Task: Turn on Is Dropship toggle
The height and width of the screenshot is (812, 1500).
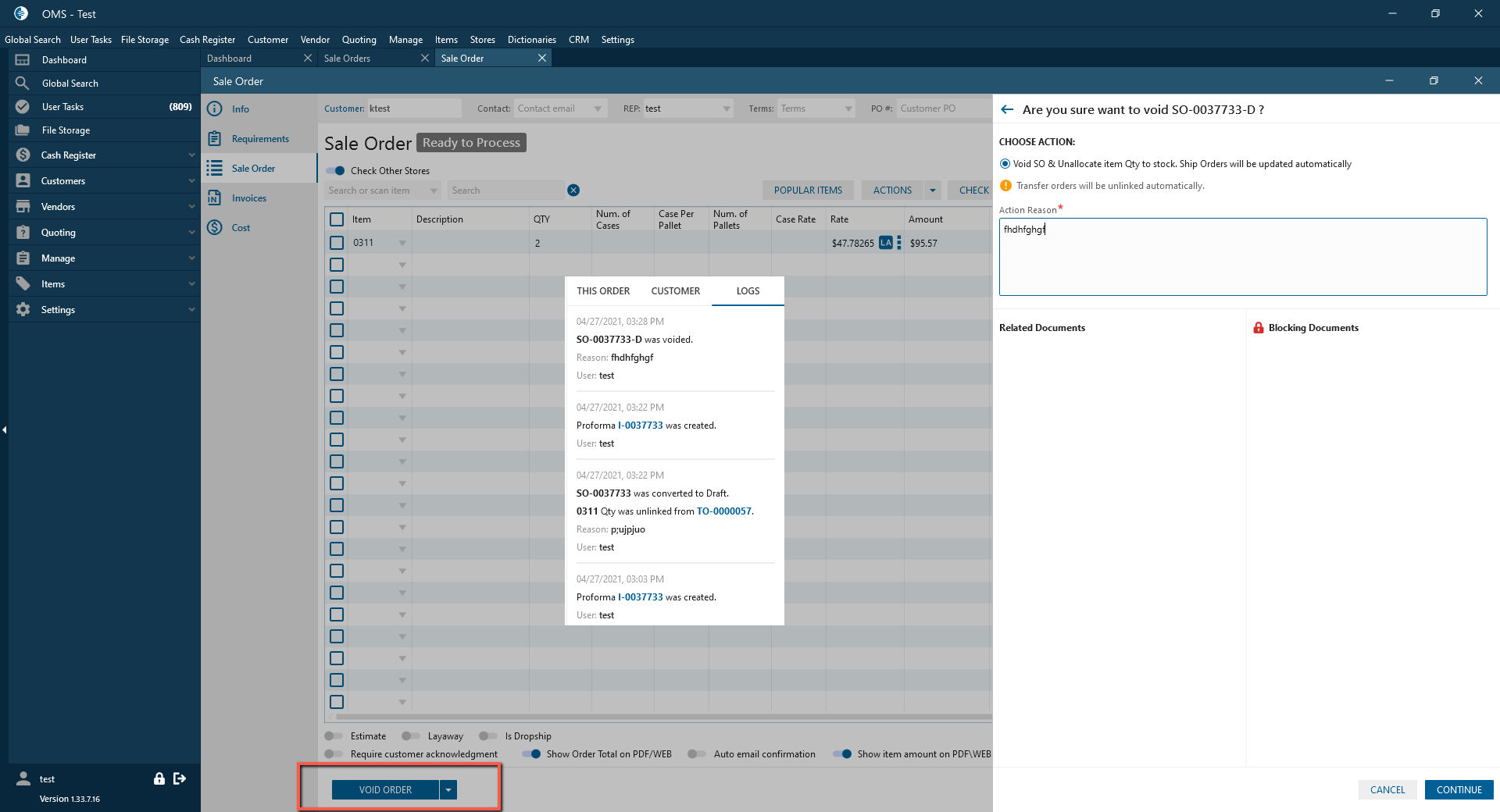Action: tap(488, 736)
